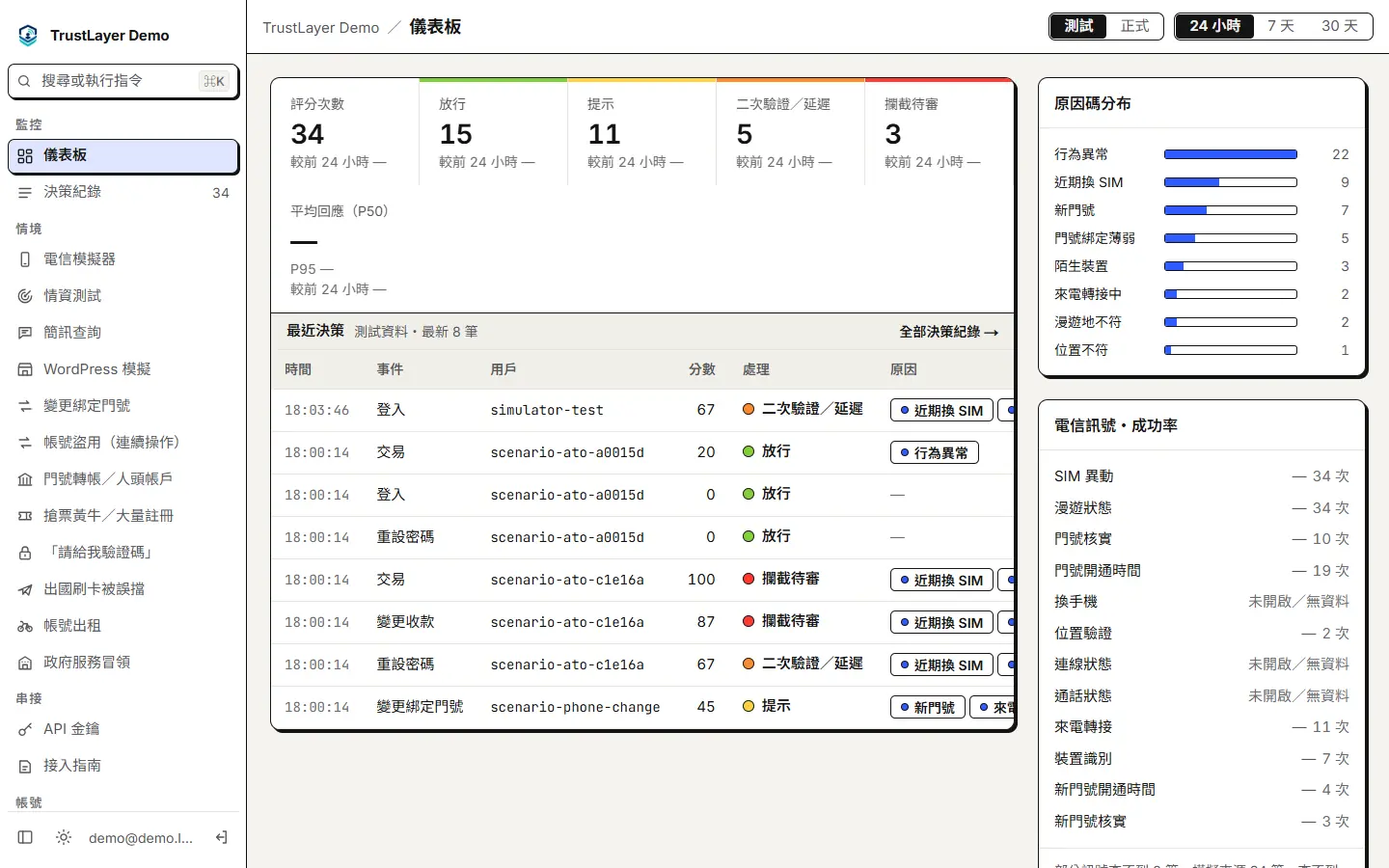Open 簡訊查詢 page
Image resolution: width=1389 pixels, height=868 pixels.
[x=123, y=333]
